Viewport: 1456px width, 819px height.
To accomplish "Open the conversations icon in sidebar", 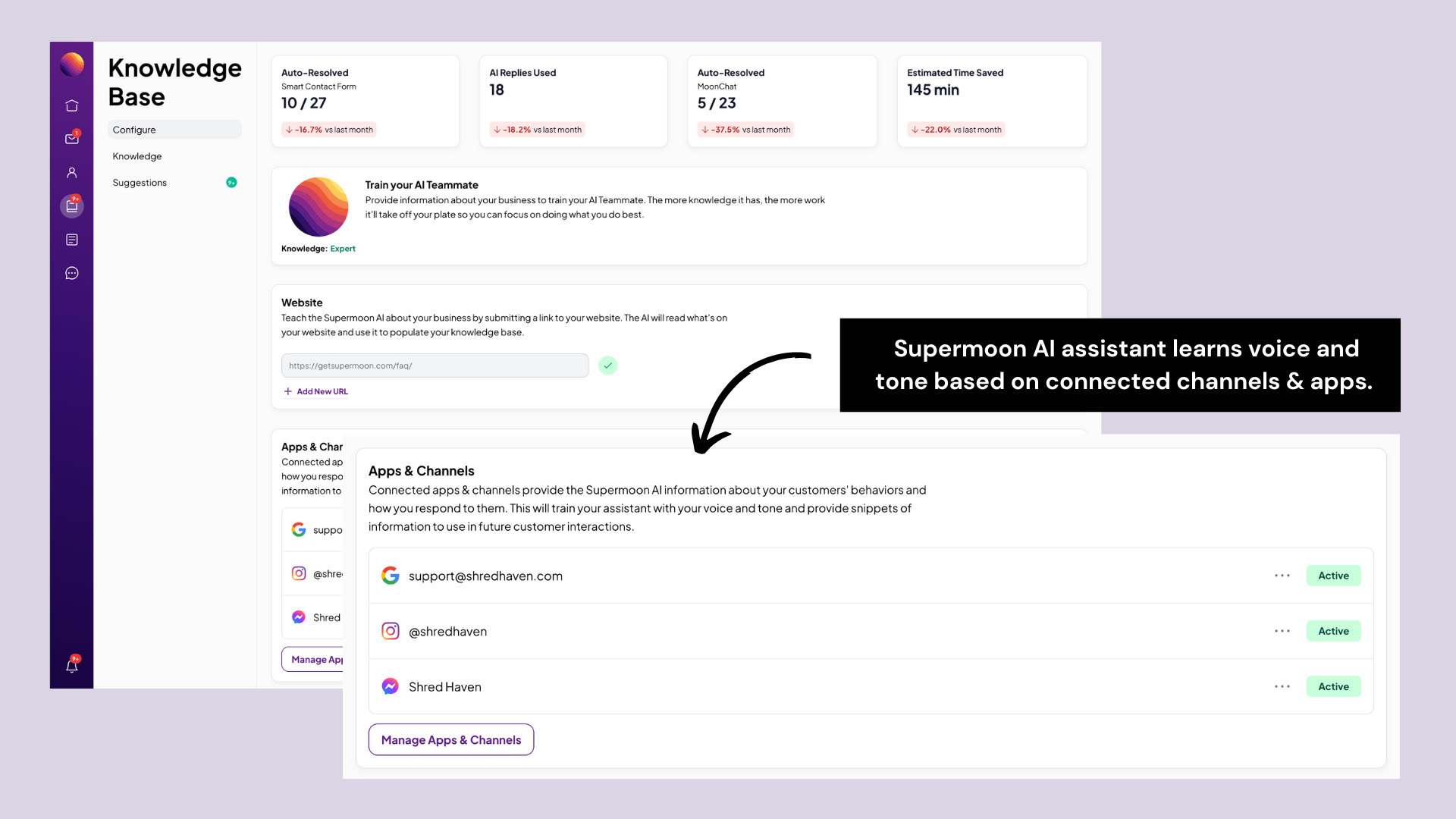I will [x=71, y=273].
